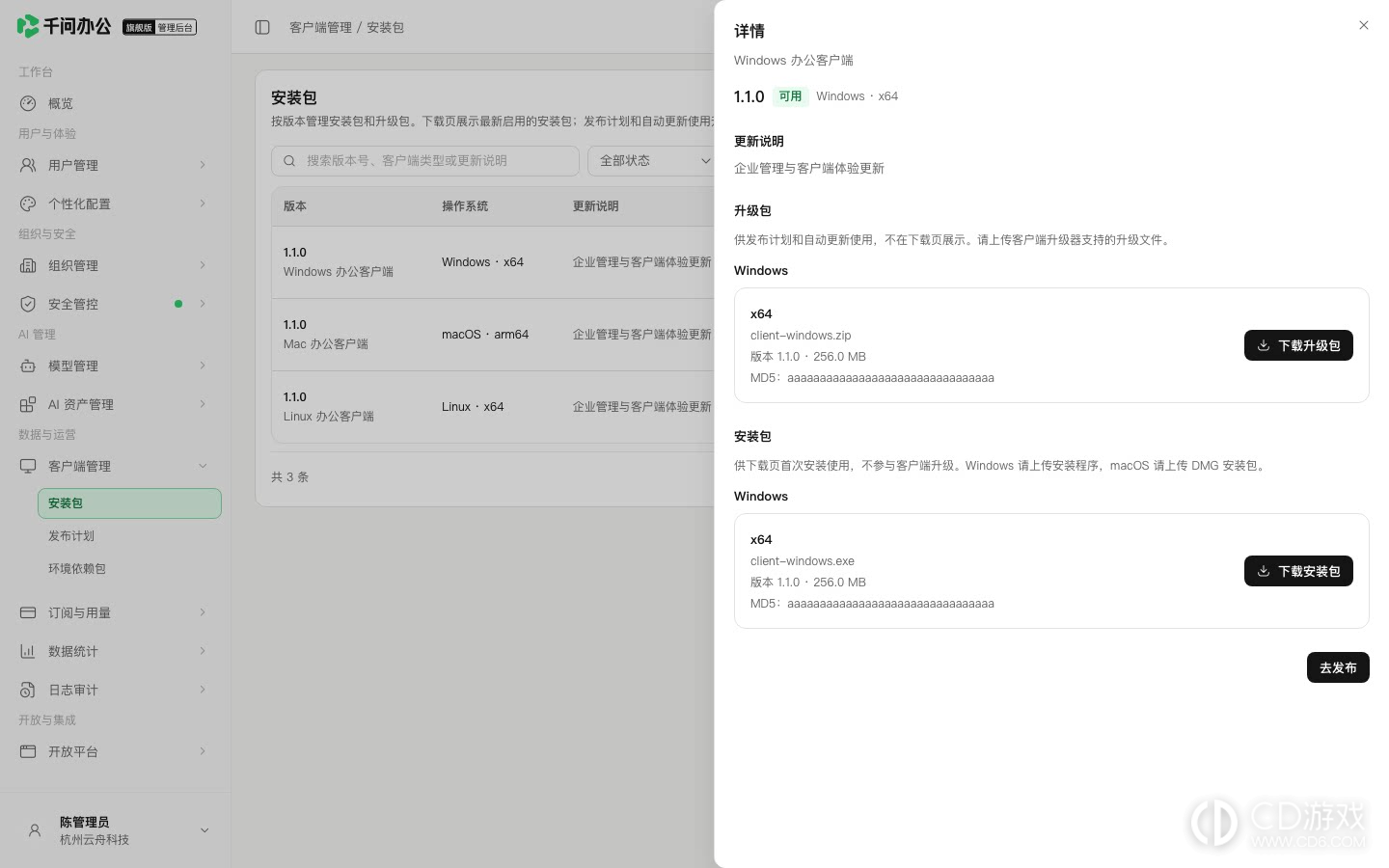Click the 下载升级包 button

[x=1298, y=345]
